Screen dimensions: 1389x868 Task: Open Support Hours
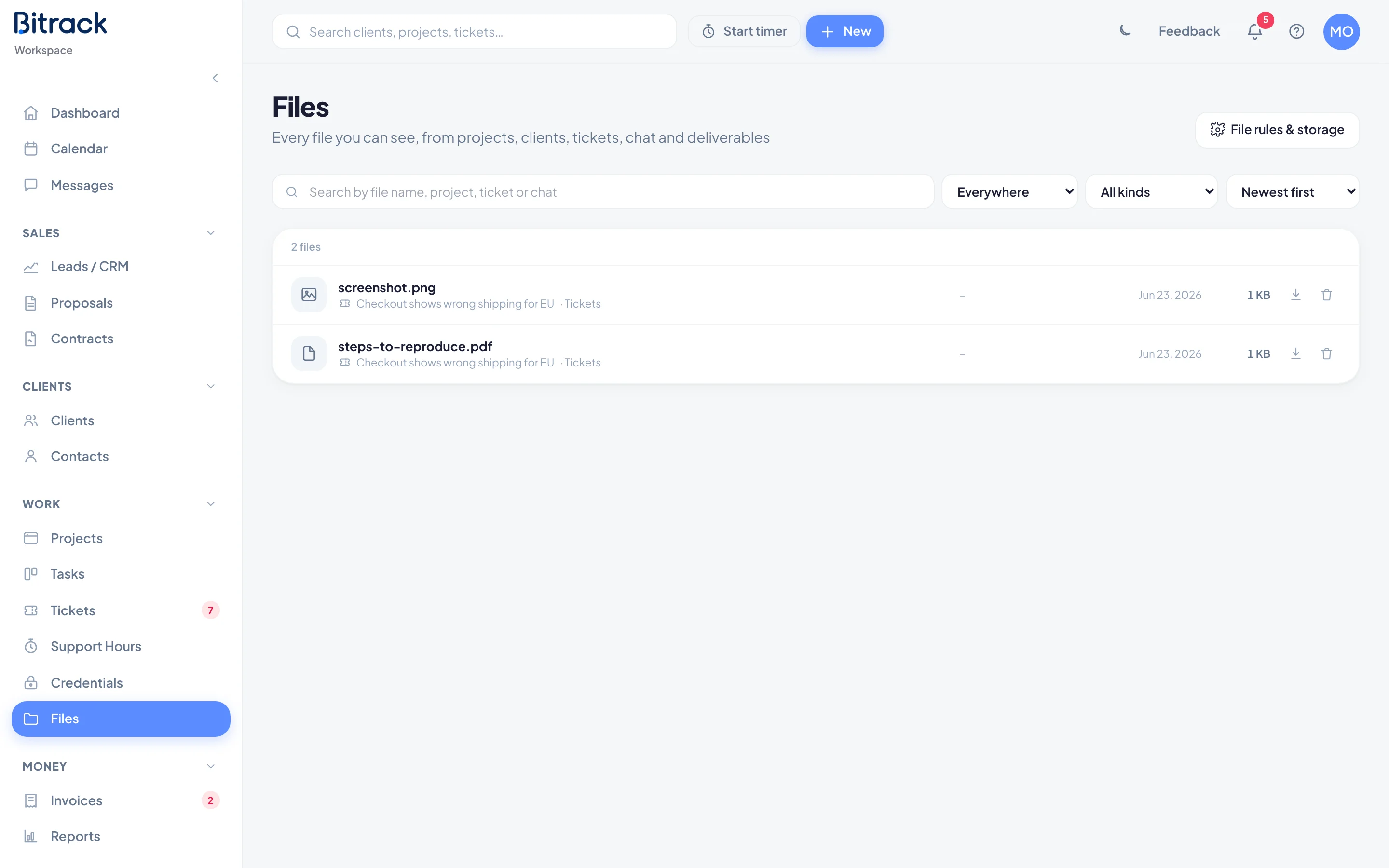[121, 646]
